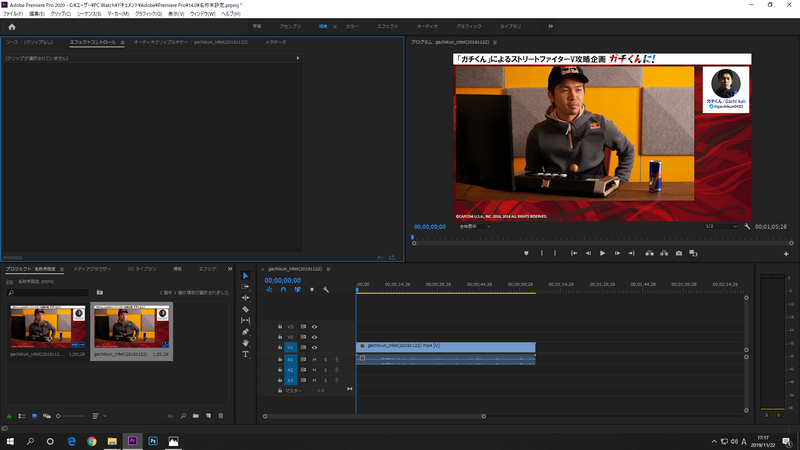This screenshot has width=800, height=450.
Task: Click the Export Frame camera icon
Action: tap(679, 253)
